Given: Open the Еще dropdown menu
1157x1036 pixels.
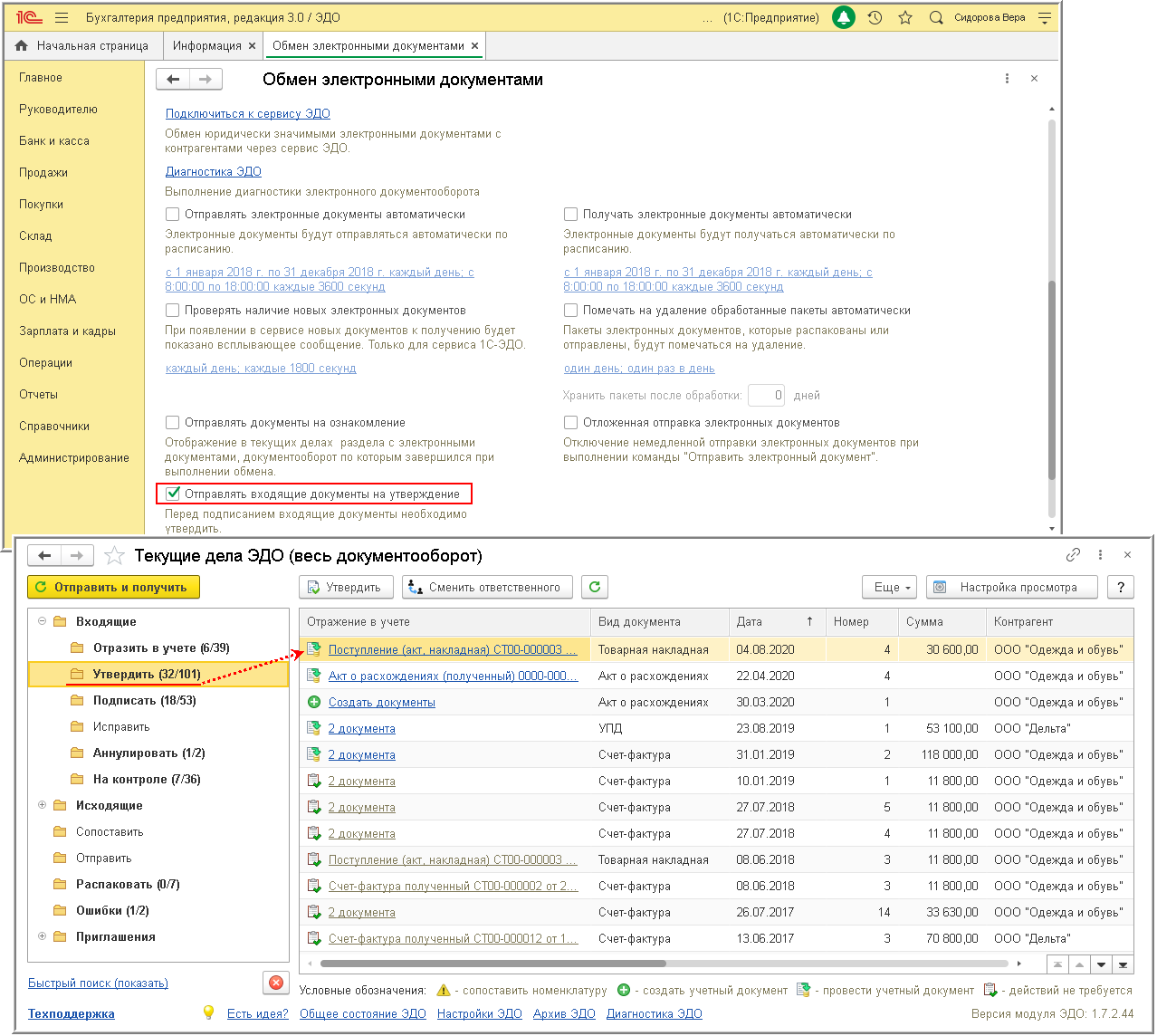Looking at the screenshot, I should point(889,587).
